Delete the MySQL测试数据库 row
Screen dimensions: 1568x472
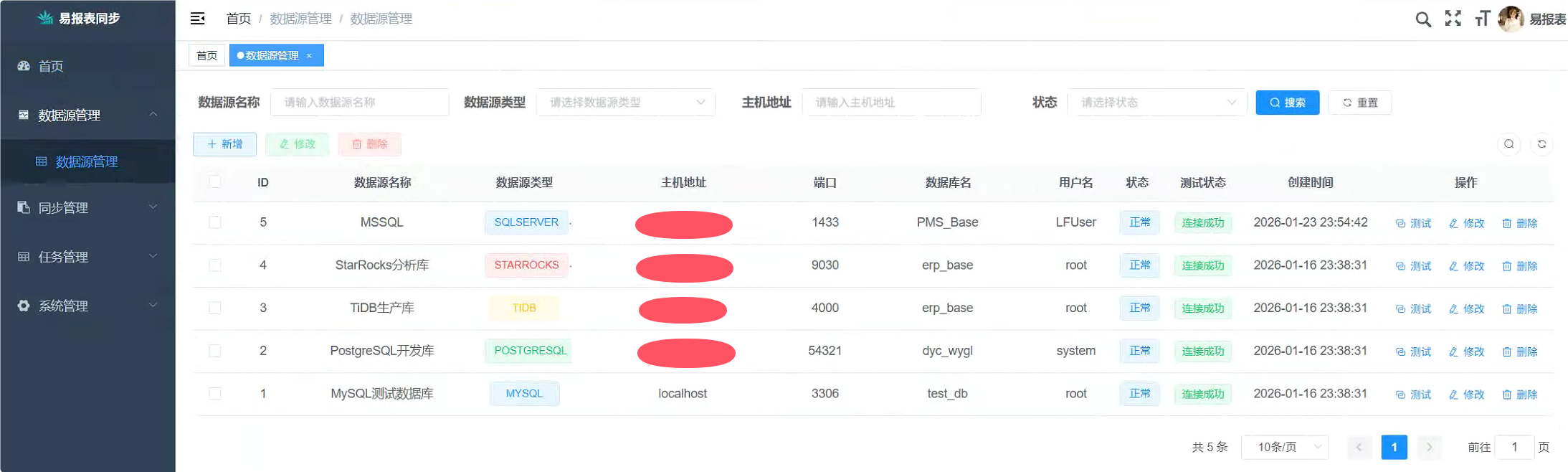coord(1520,395)
